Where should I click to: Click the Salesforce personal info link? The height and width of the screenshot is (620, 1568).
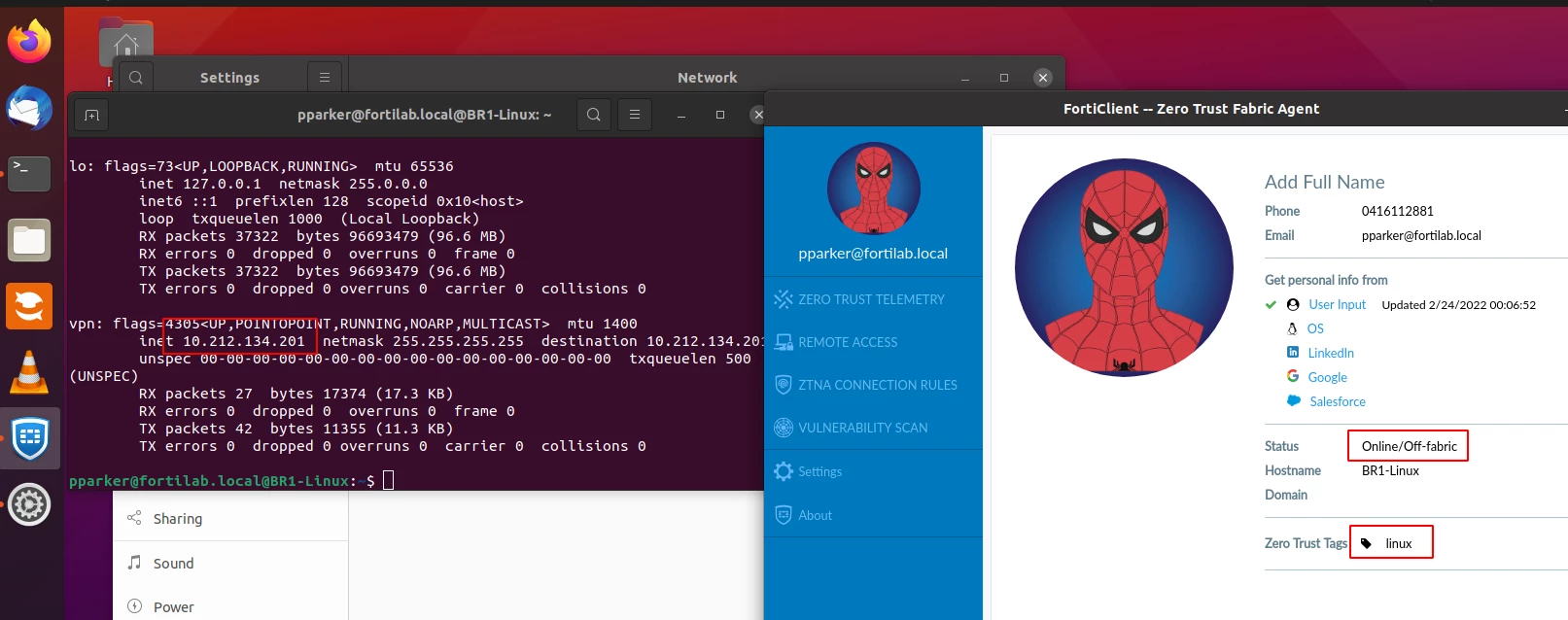click(x=1338, y=401)
